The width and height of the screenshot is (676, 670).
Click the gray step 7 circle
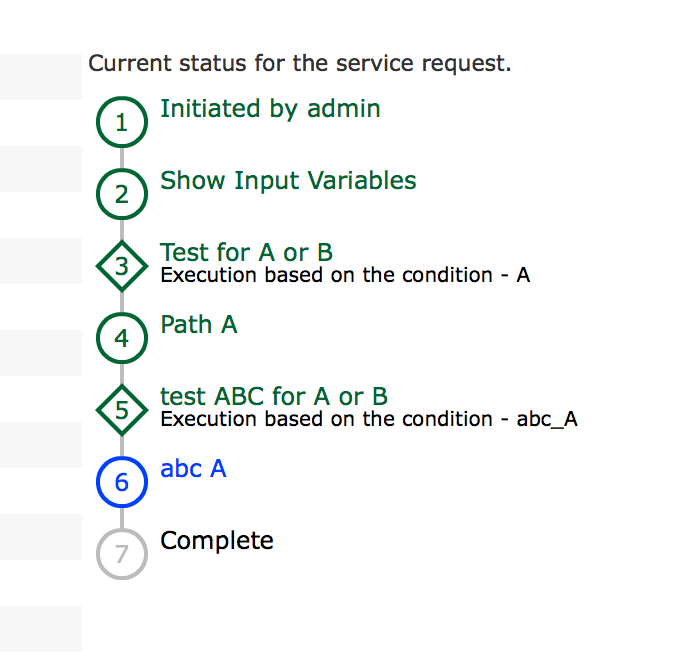coord(122,554)
